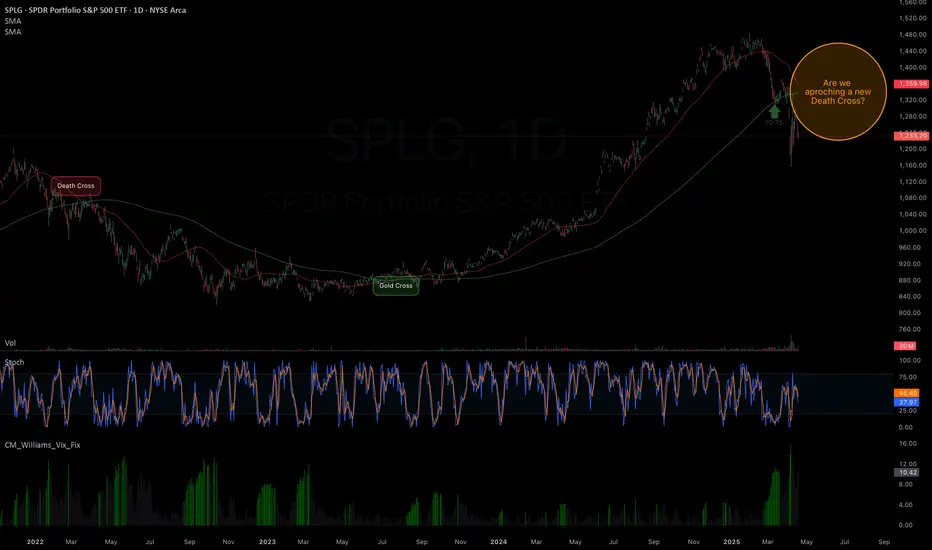Image resolution: width=932 pixels, height=550 pixels.
Task: Click the grey 10.42 Vix Fix value tag
Action: 907,473
